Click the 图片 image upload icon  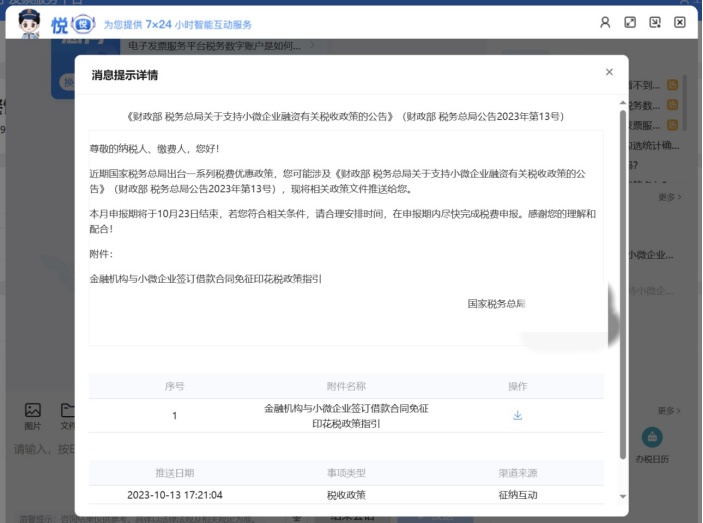[x=33, y=415]
